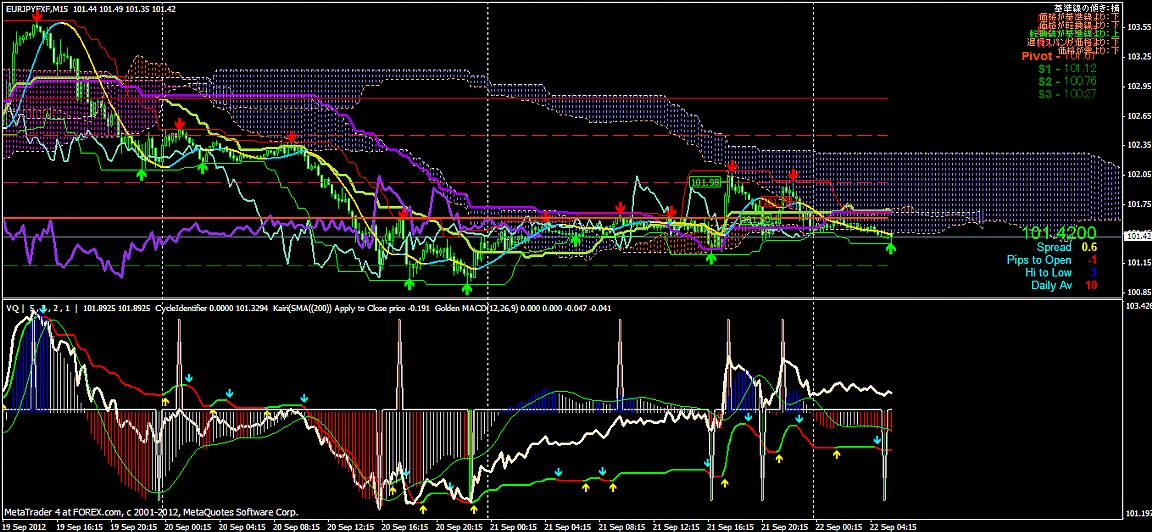Click the red arrow above the 101.98 label
Screen dimensions: 1152x532
click(732, 166)
